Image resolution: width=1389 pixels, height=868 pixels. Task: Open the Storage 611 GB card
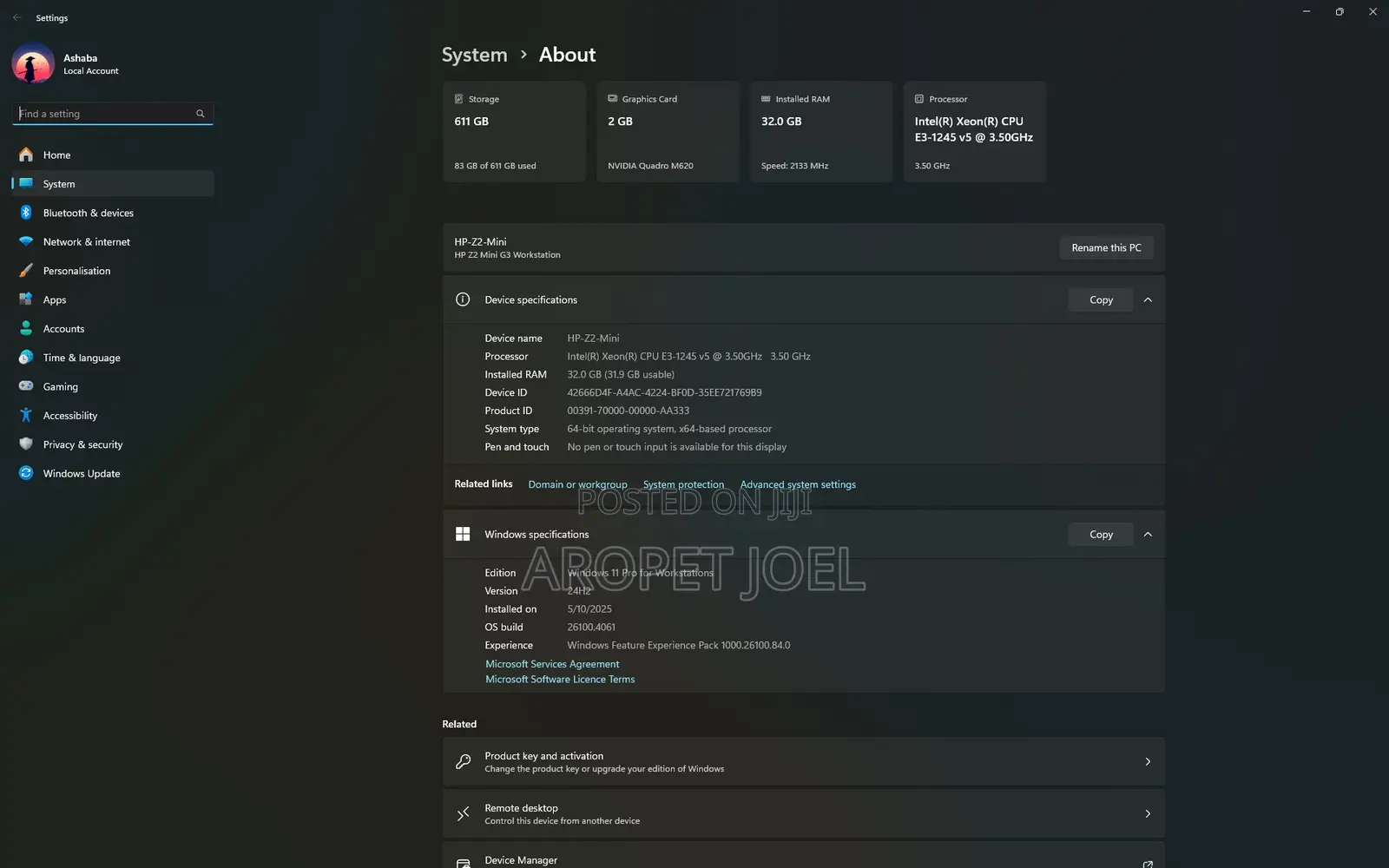click(x=515, y=132)
